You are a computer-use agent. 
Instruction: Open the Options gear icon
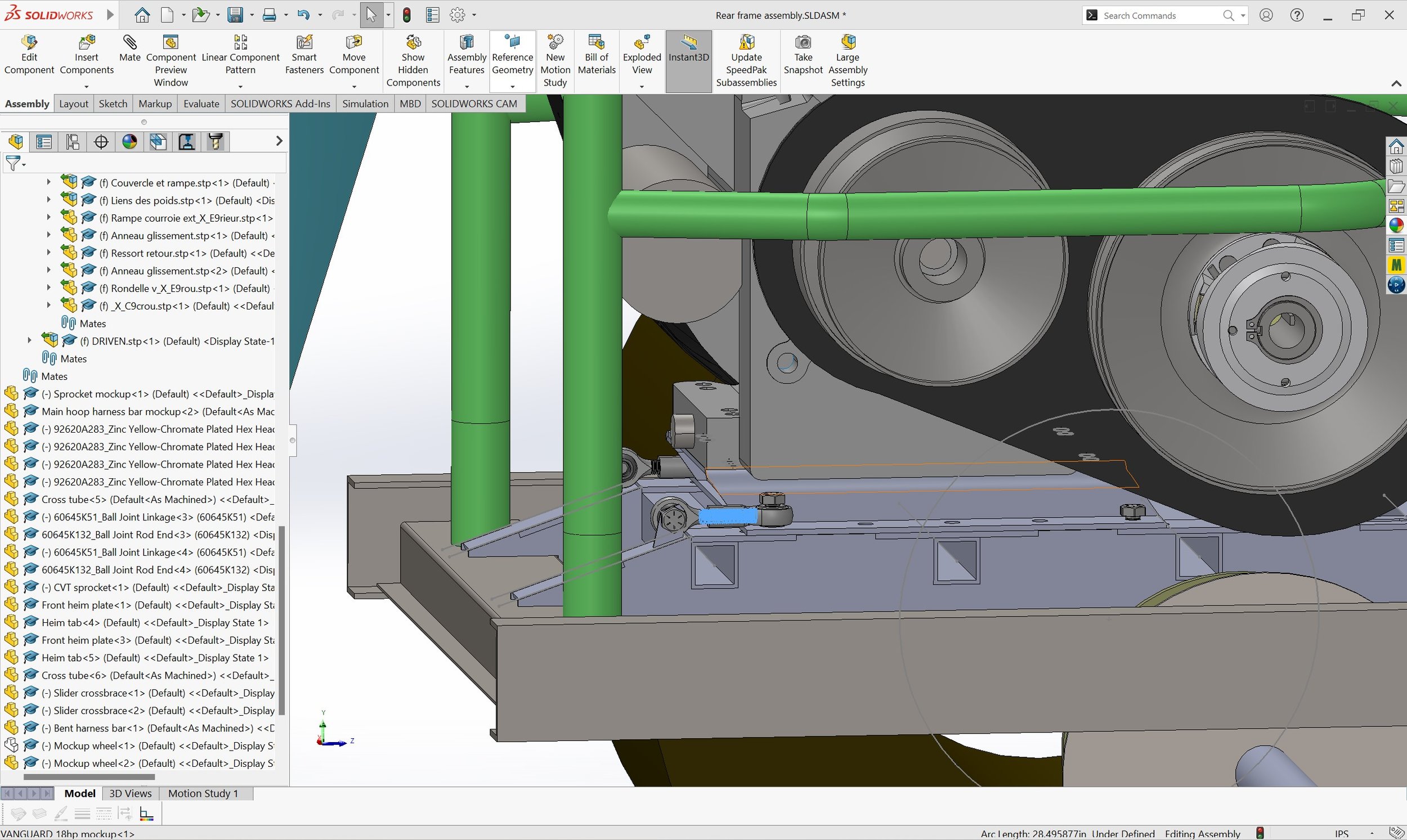pyautogui.click(x=458, y=15)
